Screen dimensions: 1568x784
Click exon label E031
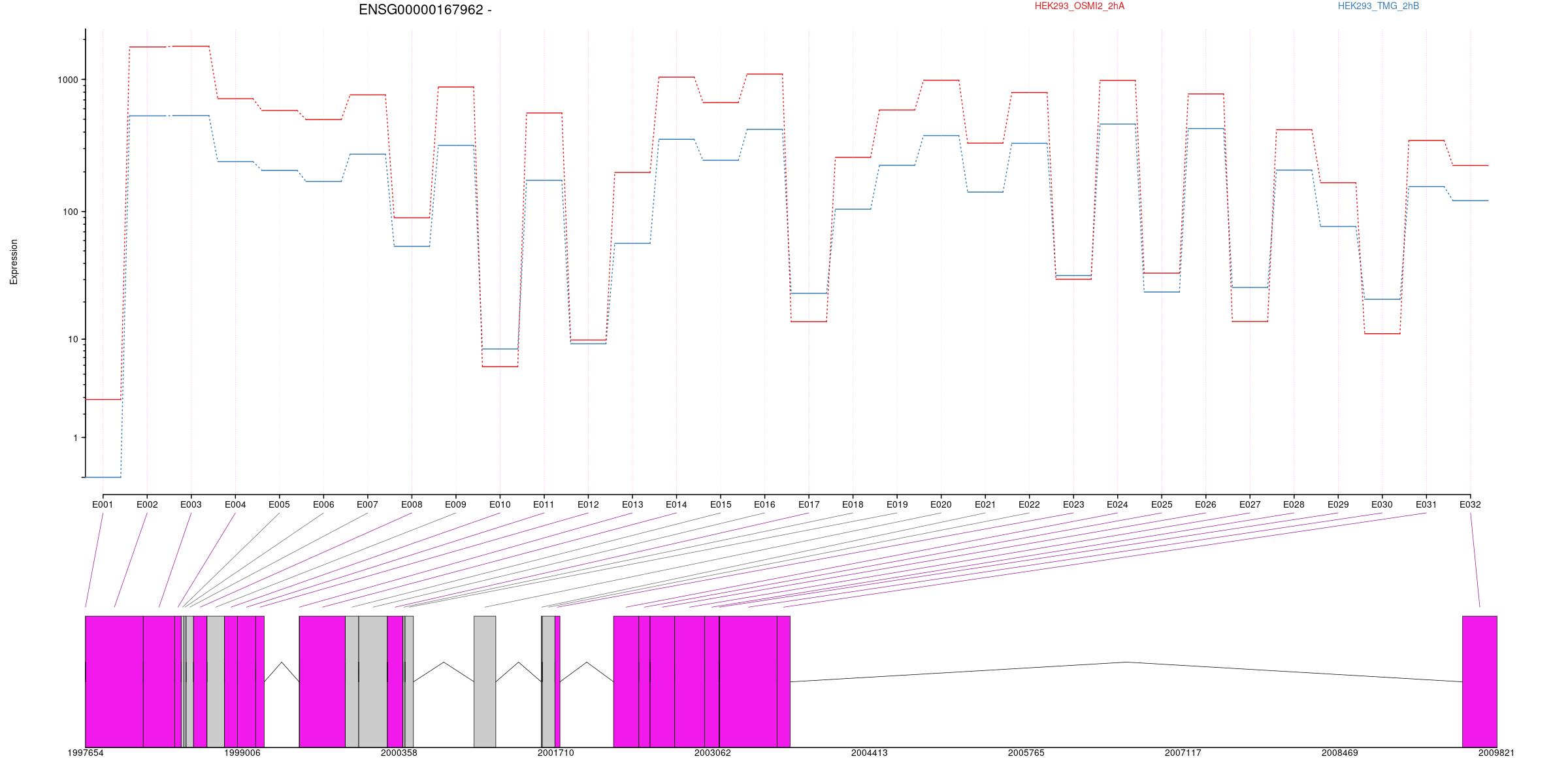coord(1426,504)
